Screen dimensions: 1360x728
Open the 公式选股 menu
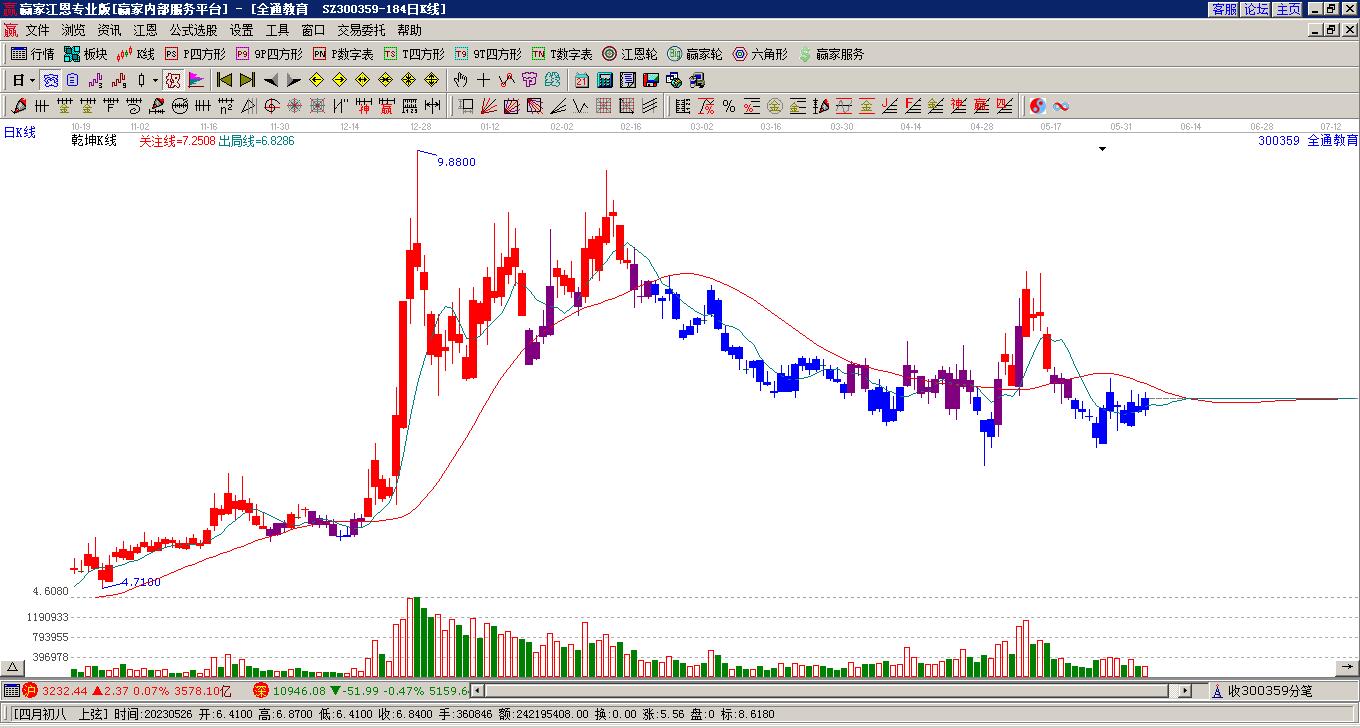pos(193,31)
